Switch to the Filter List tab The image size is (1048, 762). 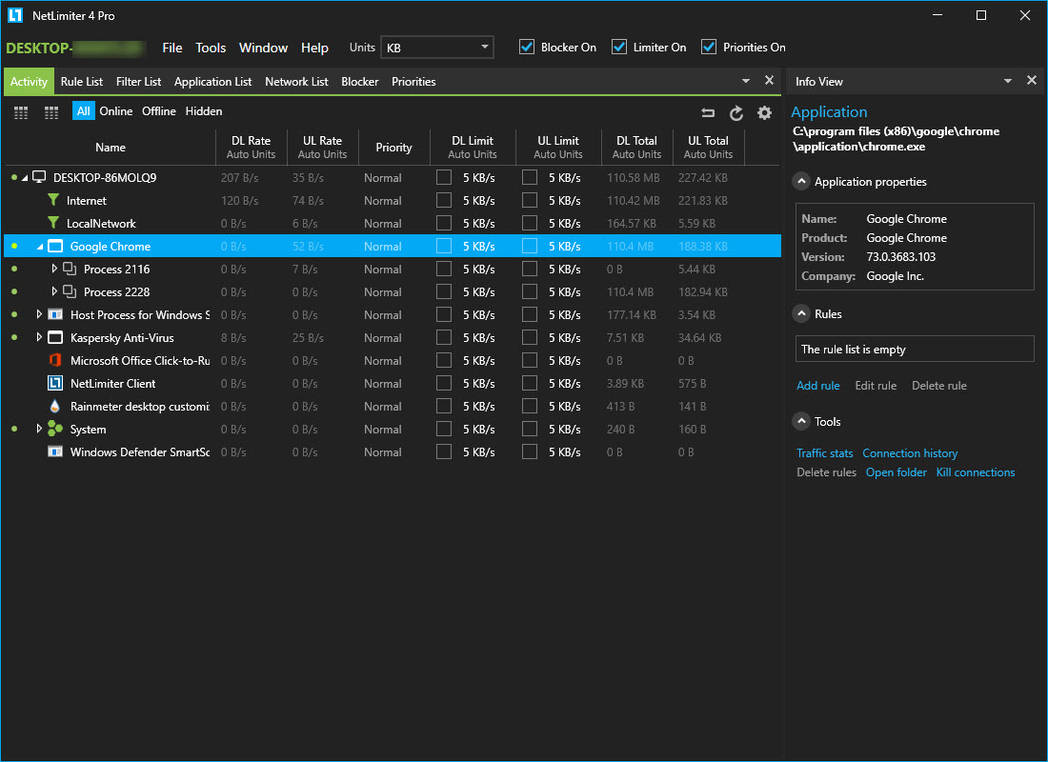point(138,82)
